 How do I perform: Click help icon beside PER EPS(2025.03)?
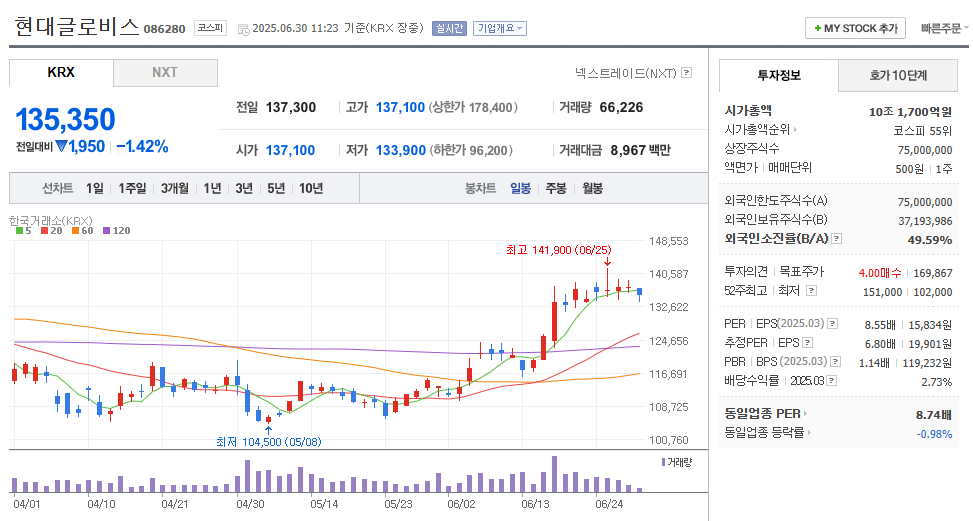(x=833, y=324)
